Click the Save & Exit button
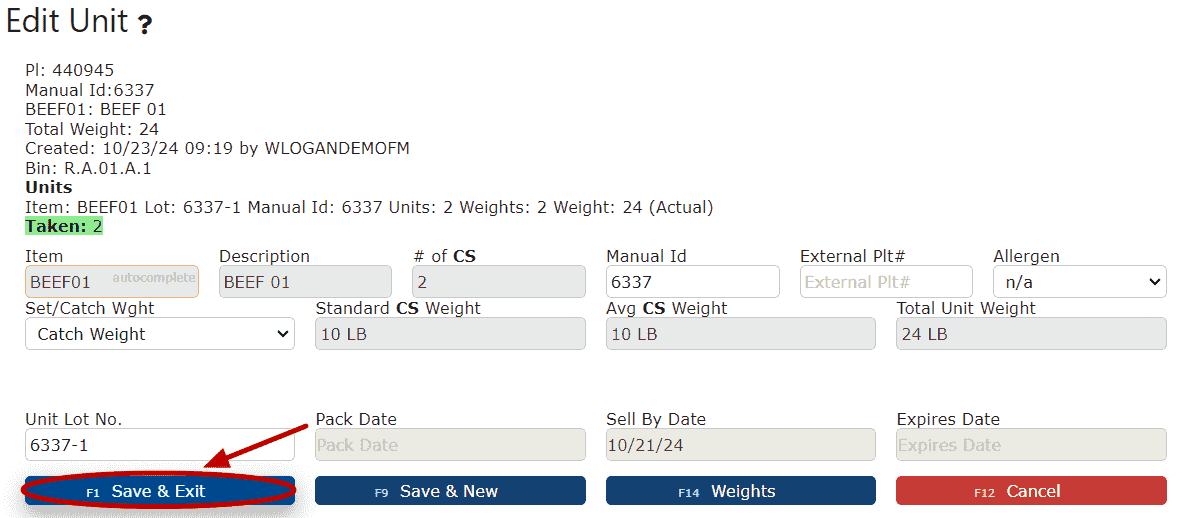This screenshot has width=1182, height=518. tap(160, 492)
